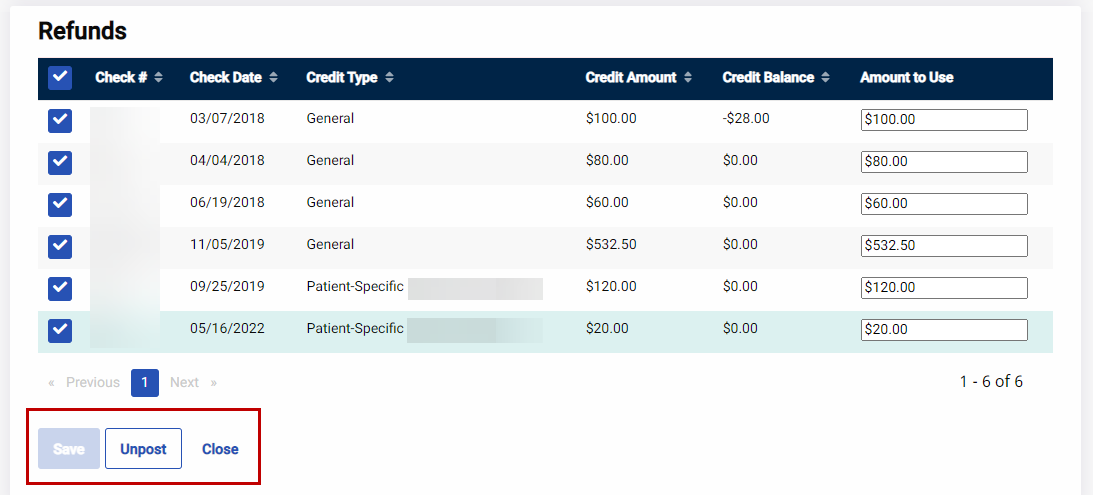Toggle the select-all header checkbox
The image size is (1093, 495).
[60, 78]
